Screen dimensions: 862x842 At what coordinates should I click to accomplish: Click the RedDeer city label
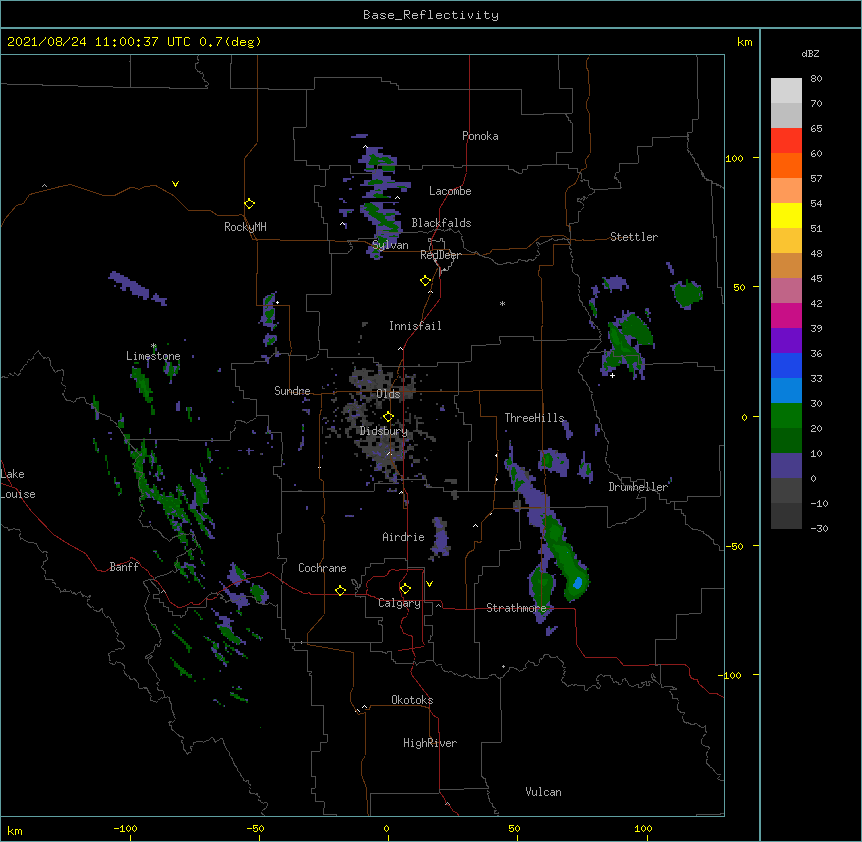coord(440,255)
